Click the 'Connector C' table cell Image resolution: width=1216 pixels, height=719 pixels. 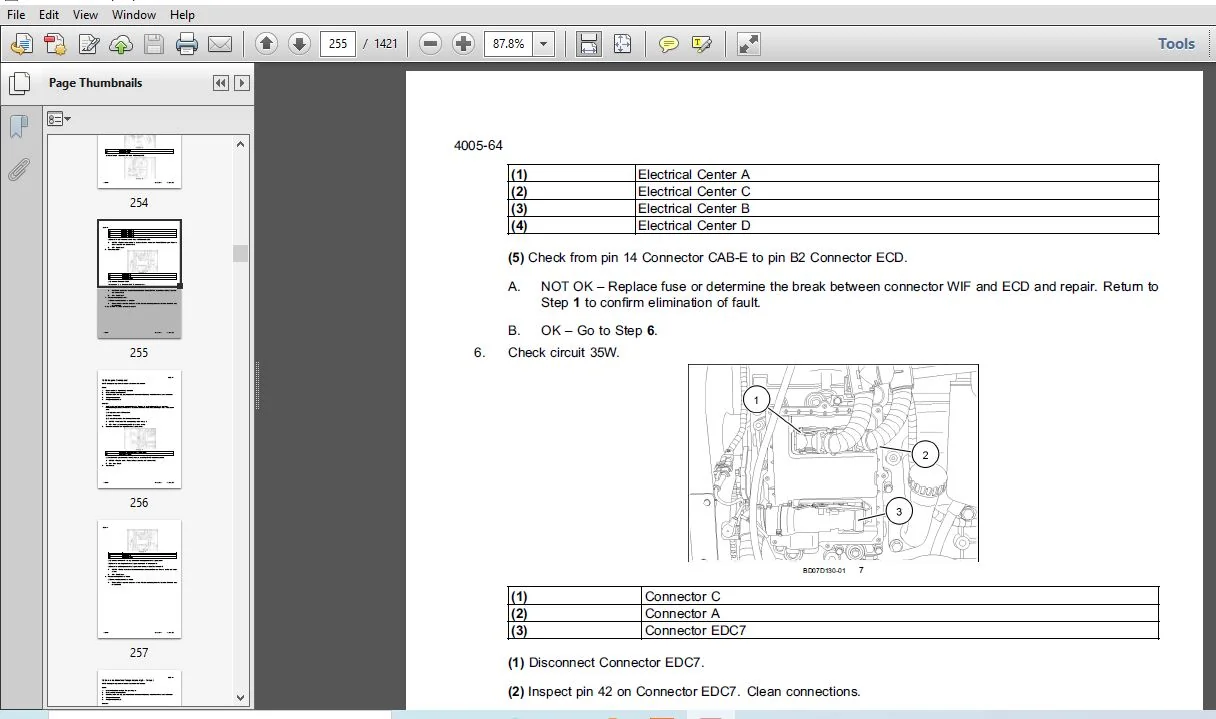click(x=900, y=596)
